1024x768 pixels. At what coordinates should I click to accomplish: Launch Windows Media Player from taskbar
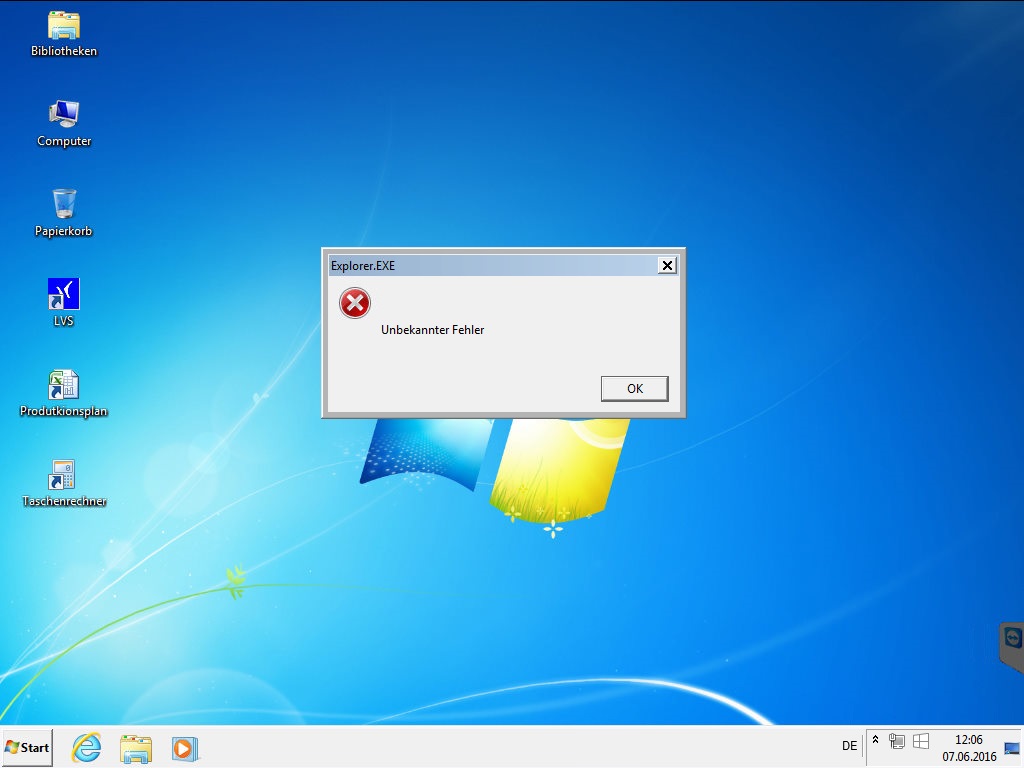(185, 748)
